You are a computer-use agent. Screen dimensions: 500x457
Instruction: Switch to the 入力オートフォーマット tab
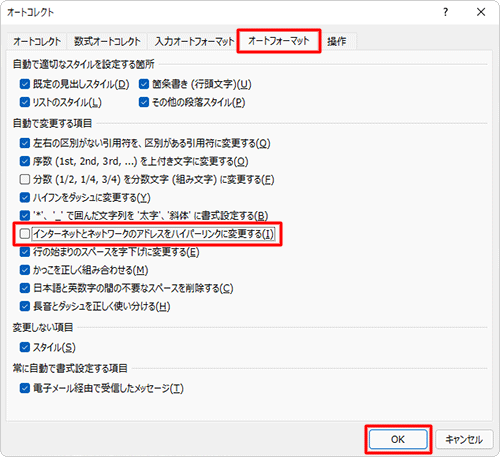click(x=194, y=42)
